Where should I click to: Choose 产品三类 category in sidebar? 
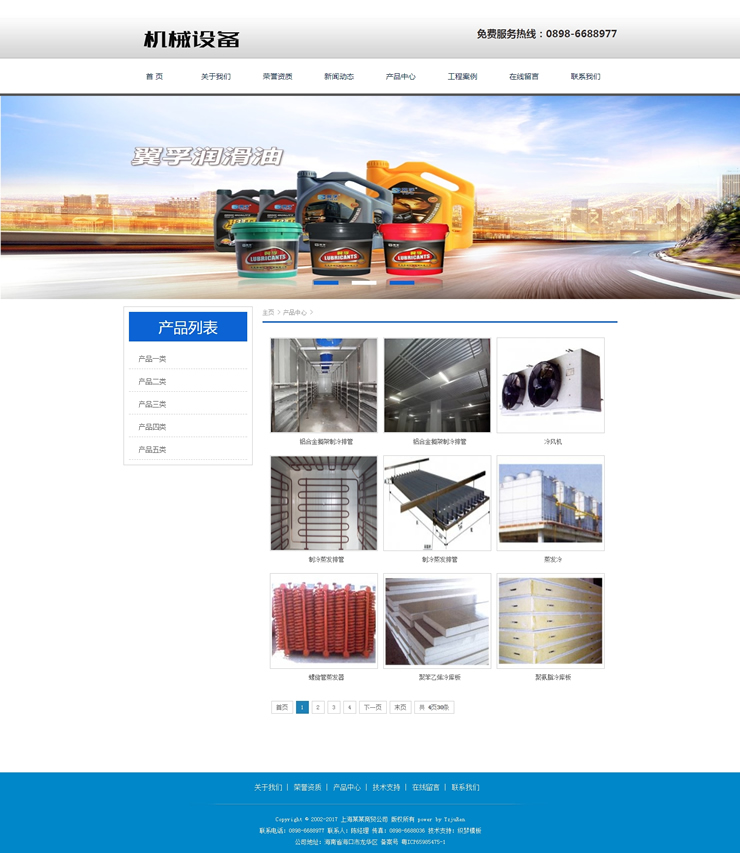[153, 404]
